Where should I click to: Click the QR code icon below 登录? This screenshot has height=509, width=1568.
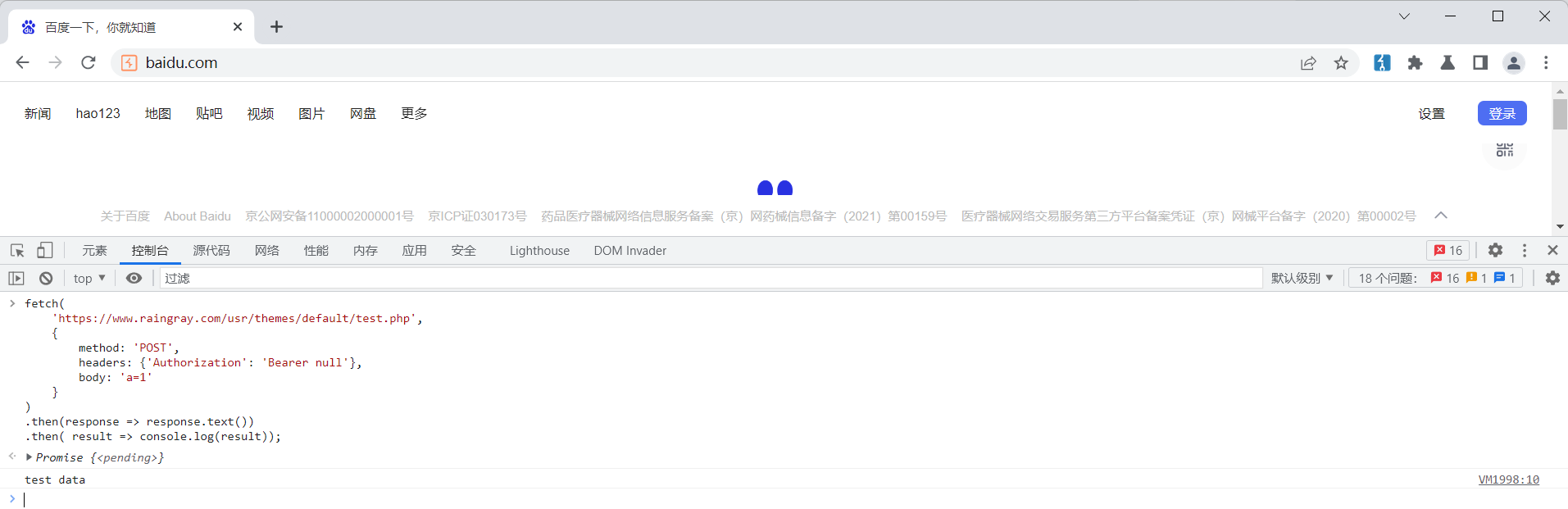tap(1505, 150)
